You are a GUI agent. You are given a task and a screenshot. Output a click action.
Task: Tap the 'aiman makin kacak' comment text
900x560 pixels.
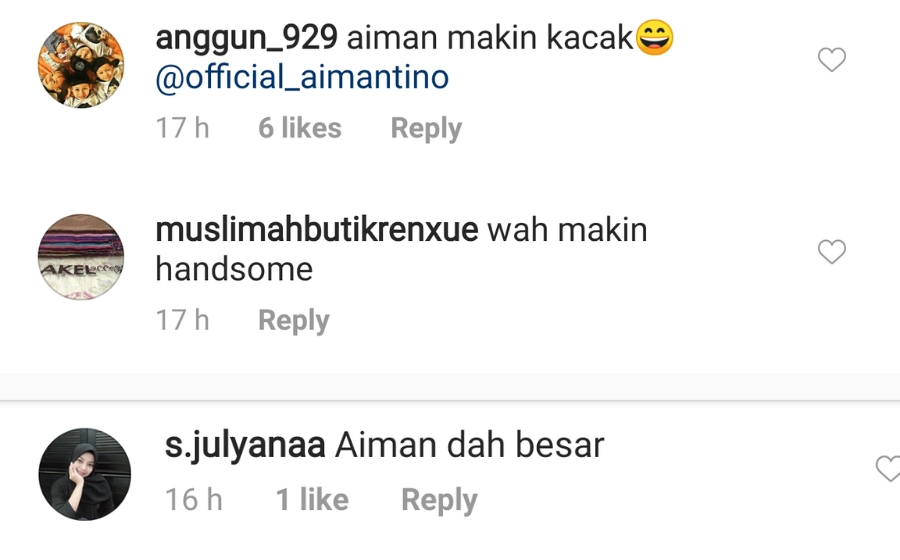click(490, 38)
